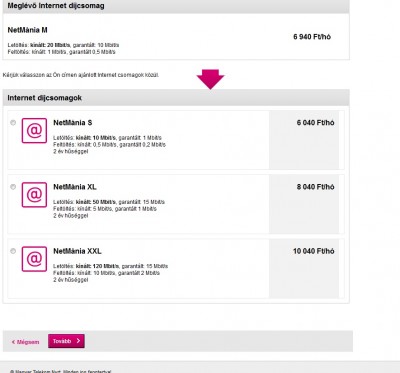The height and width of the screenshot is (373, 400).
Task: Click the Meglévő Internet díjcsomag header
Action: tap(176, 6)
